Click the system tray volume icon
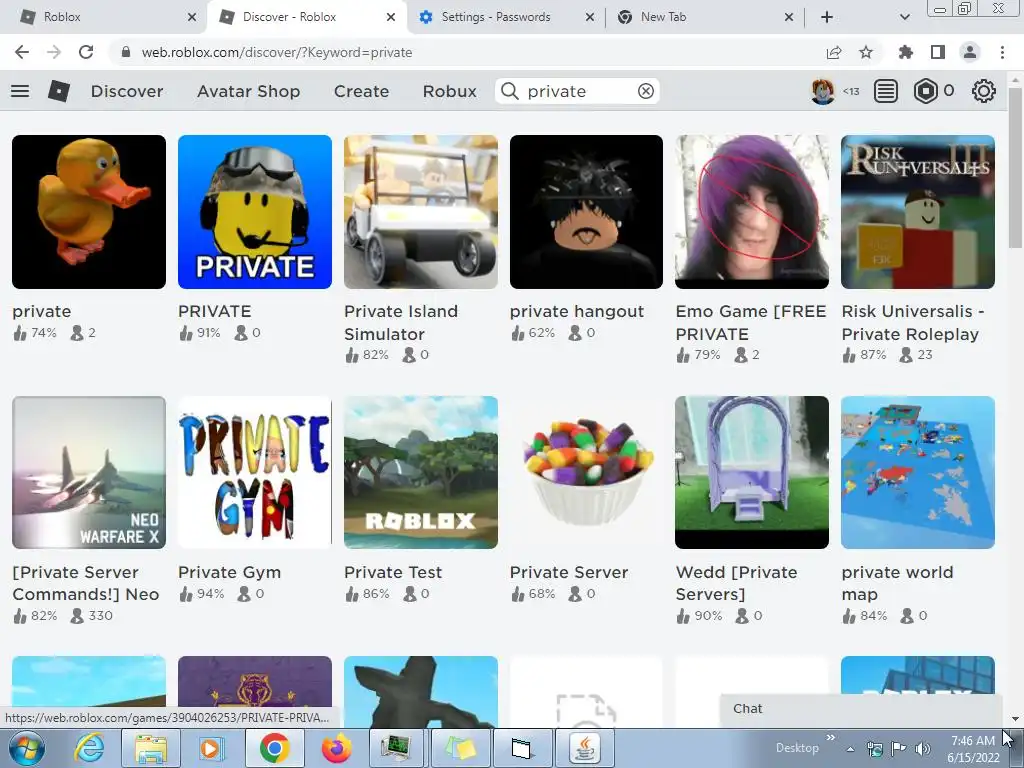The height and width of the screenshot is (768, 1024). 923,749
